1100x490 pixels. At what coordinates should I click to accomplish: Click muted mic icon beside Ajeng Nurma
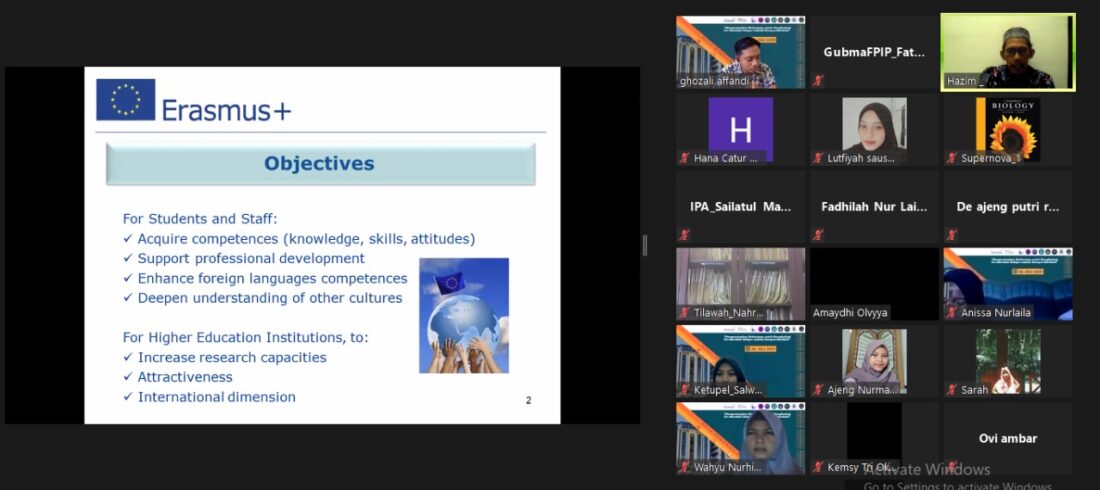tap(818, 389)
